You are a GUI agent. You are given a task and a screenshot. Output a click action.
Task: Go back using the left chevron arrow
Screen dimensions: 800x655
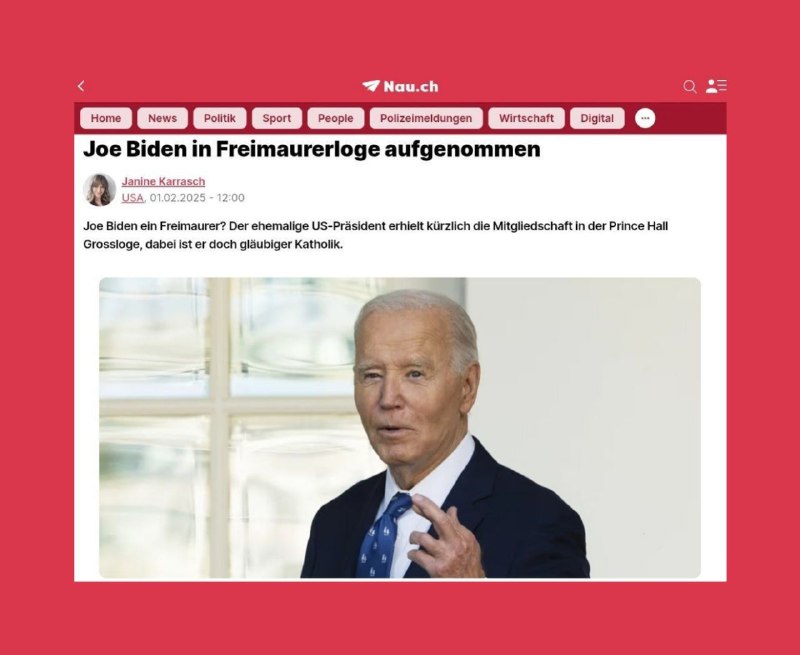point(81,86)
